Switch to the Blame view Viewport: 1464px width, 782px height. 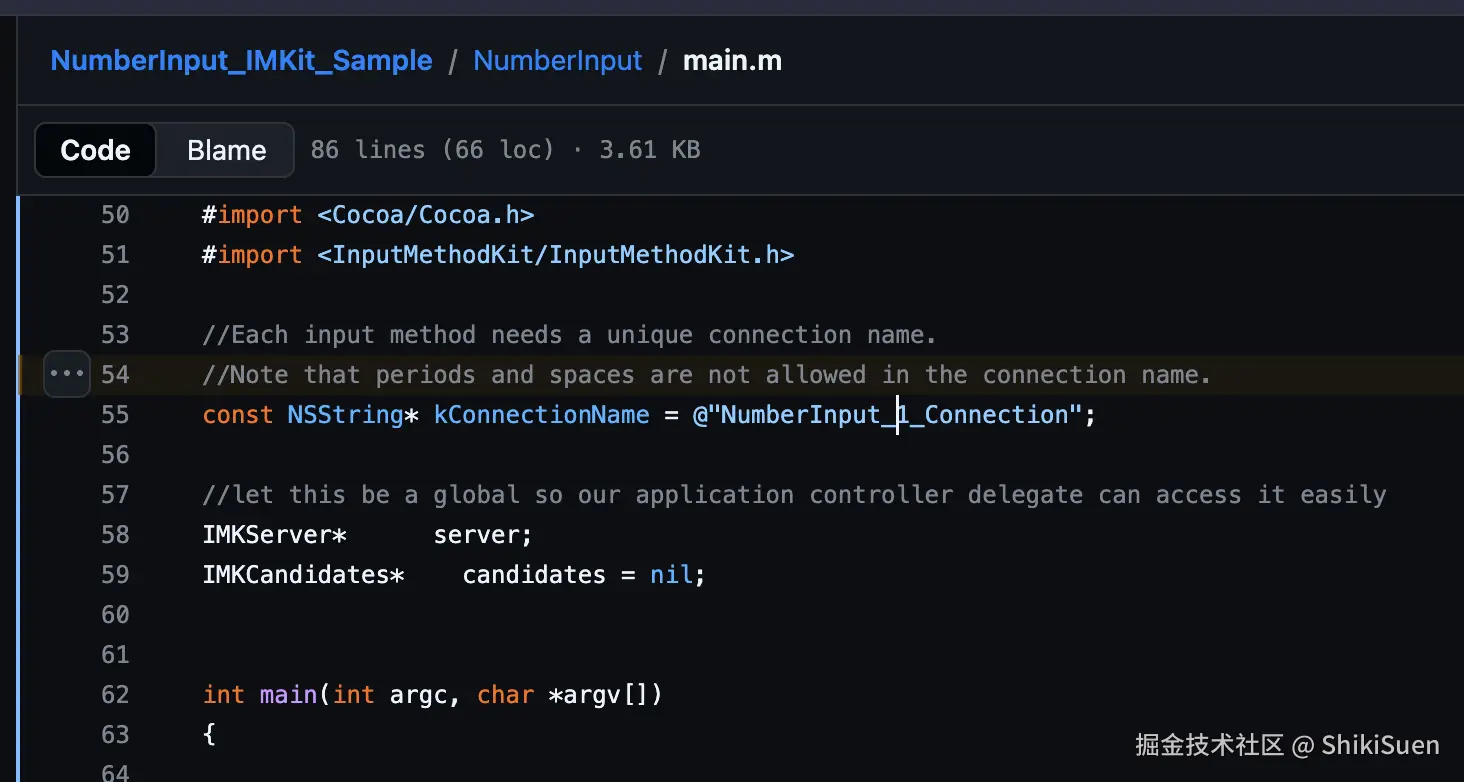(226, 150)
